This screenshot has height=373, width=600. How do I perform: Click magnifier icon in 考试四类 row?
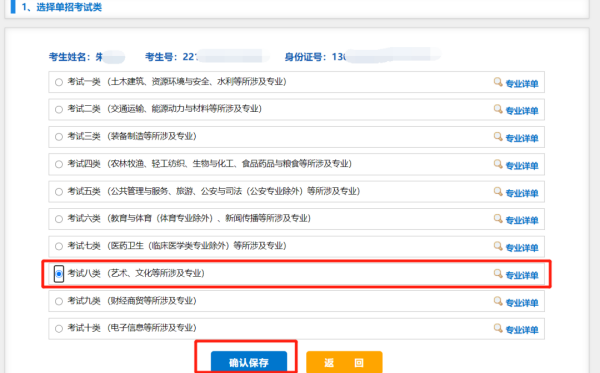pos(498,164)
